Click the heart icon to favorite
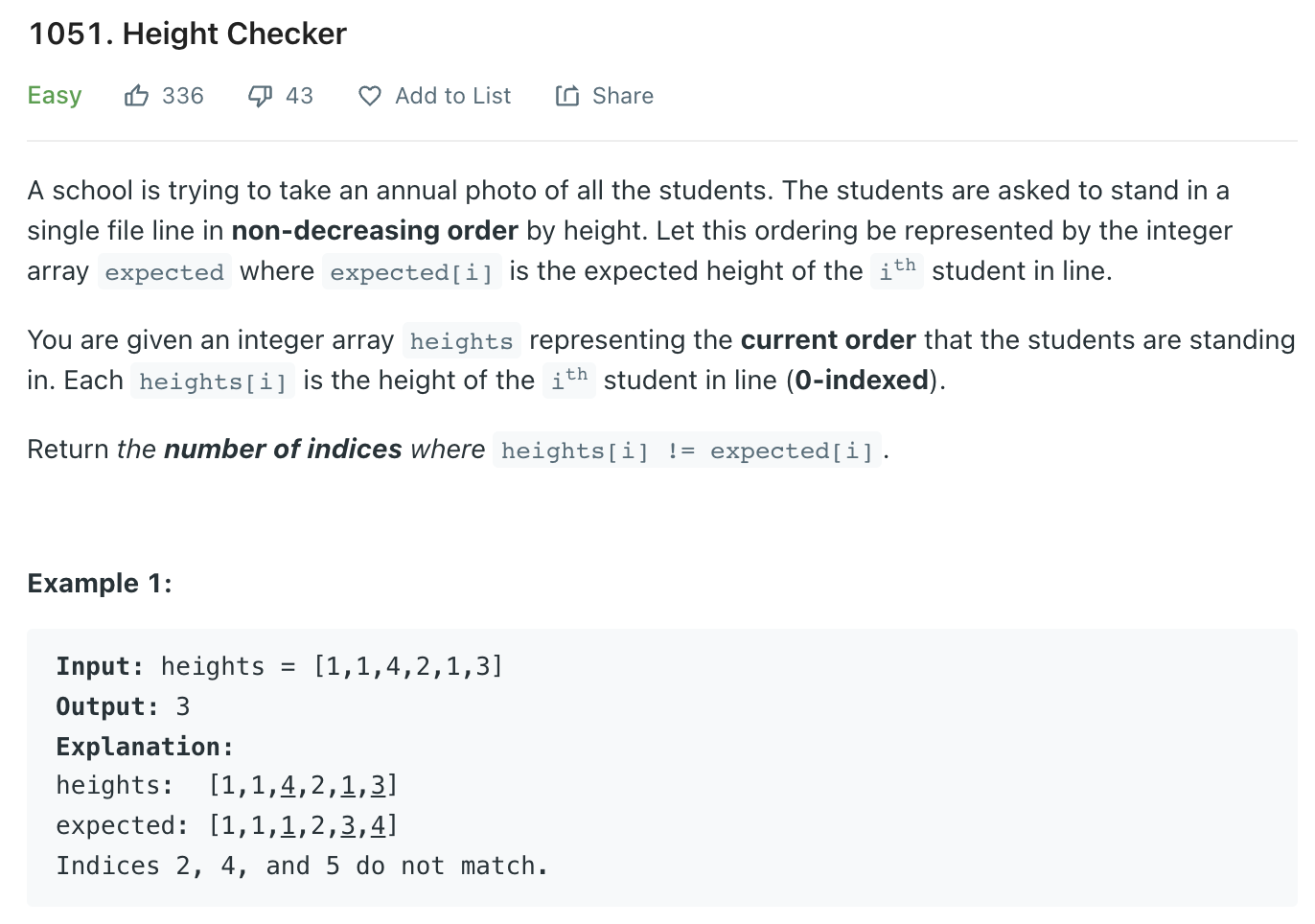The image size is (1315, 924). pyautogui.click(x=369, y=95)
